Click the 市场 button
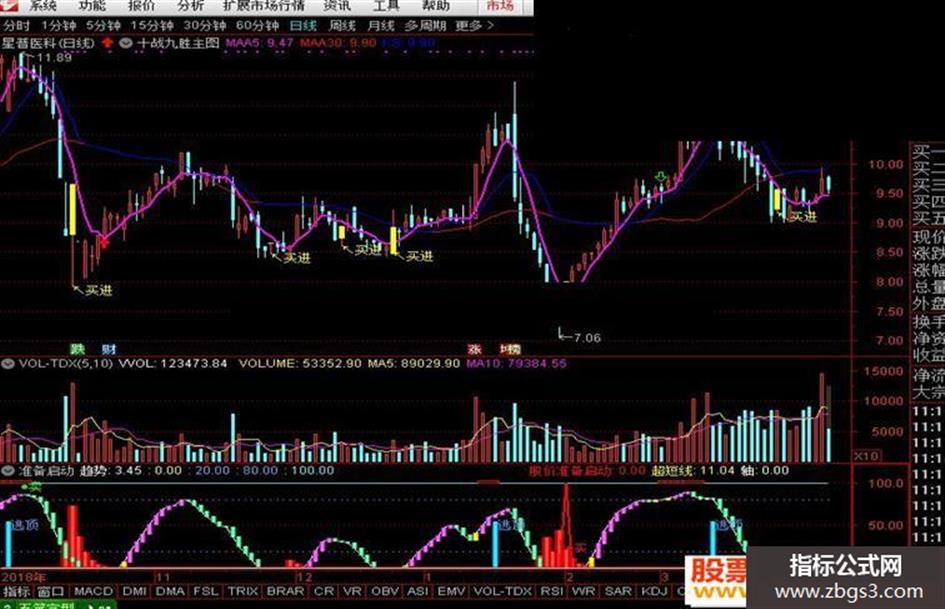Screen dimensions: 945x609 (x=500, y=5)
